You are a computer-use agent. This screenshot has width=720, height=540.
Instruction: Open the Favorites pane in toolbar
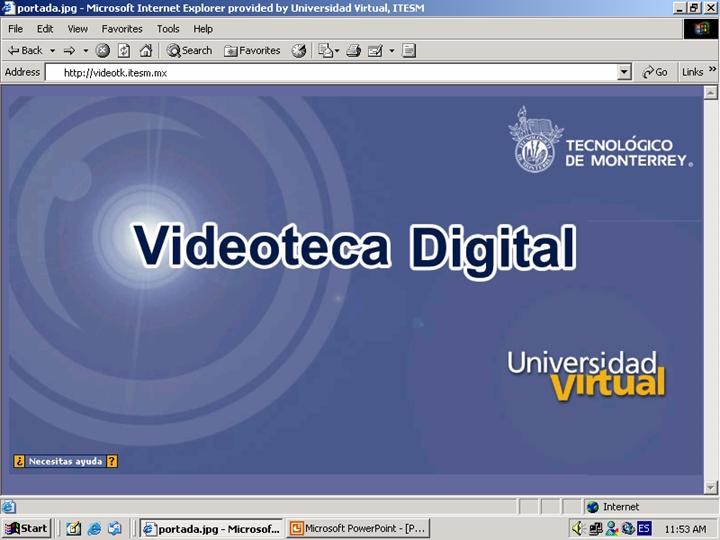click(252, 51)
